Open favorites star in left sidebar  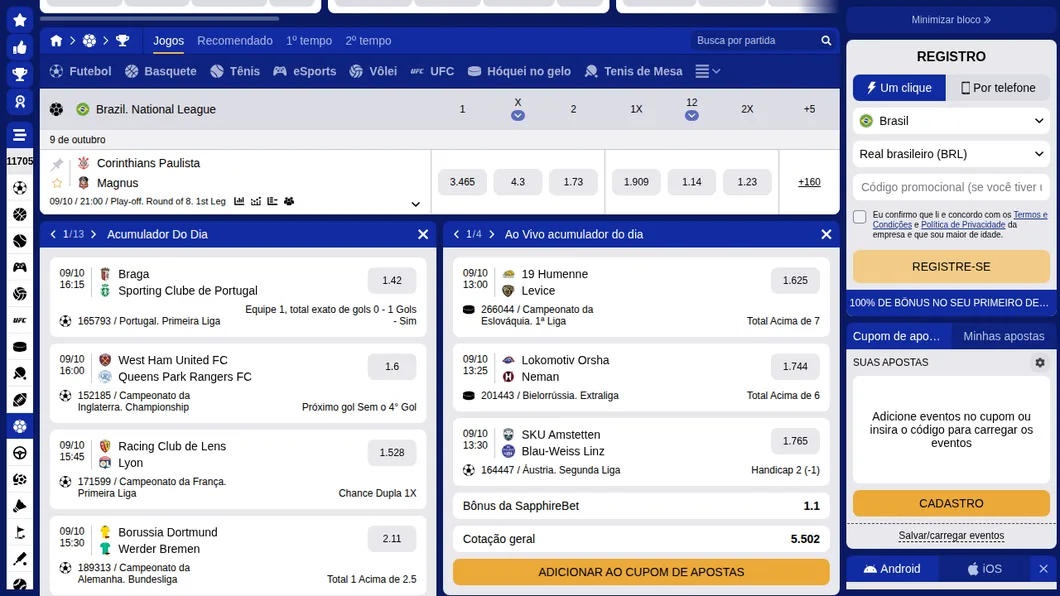click(20, 20)
